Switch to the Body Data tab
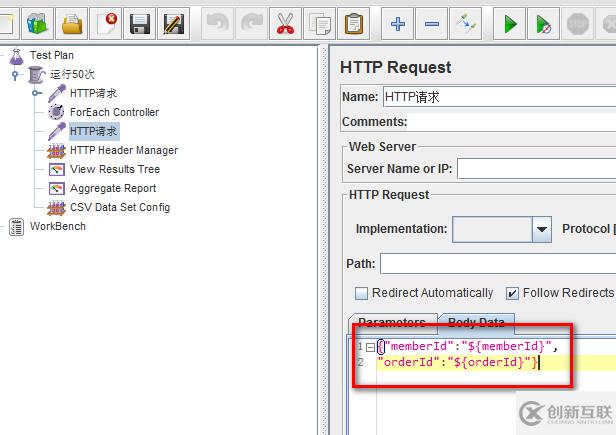 tap(476, 322)
